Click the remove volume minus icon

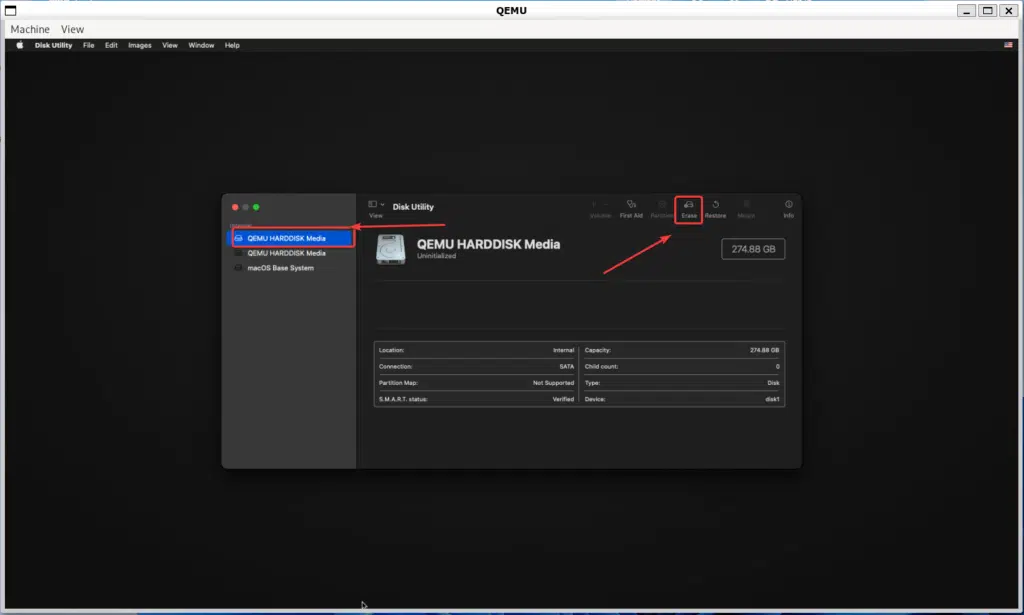(x=606, y=205)
